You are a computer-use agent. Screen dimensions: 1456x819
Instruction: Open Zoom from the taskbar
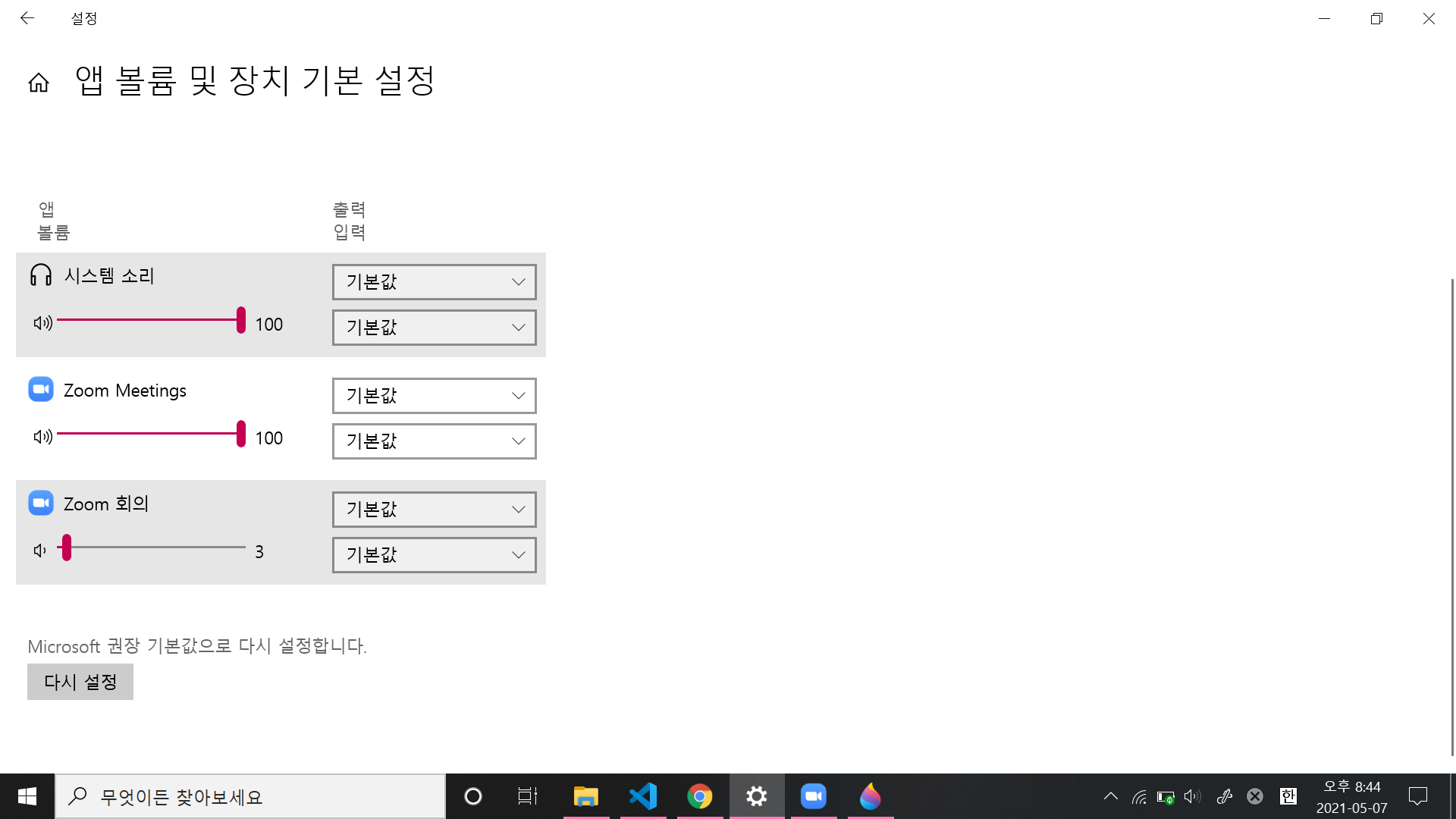point(814,796)
